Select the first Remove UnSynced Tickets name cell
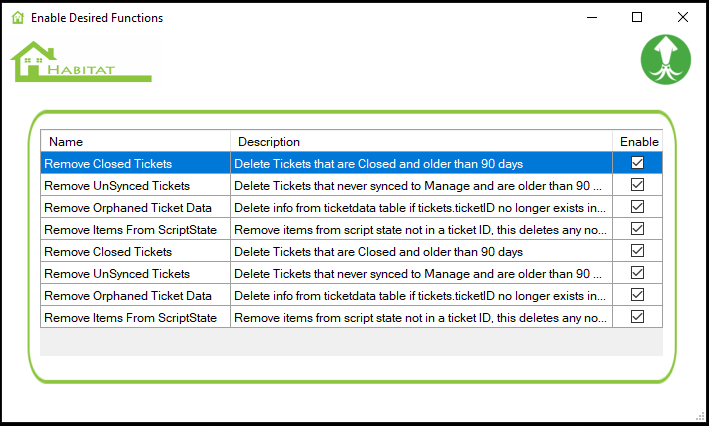The image size is (709, 426). coord(117,185)
